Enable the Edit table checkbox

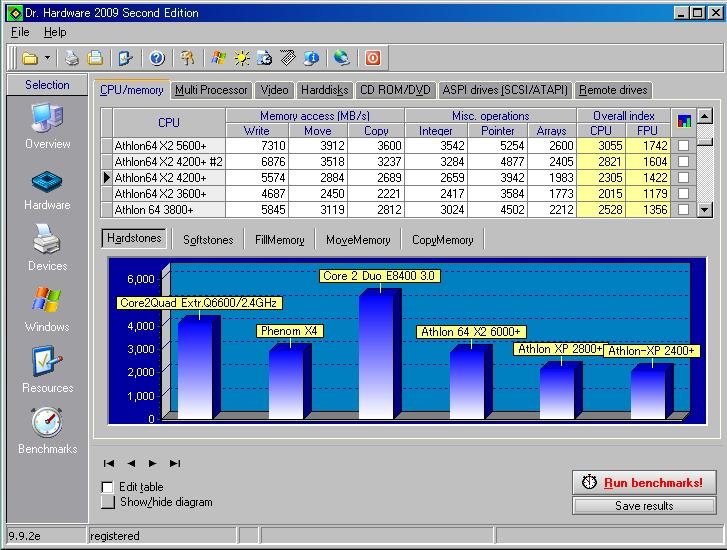pos(108,487)
